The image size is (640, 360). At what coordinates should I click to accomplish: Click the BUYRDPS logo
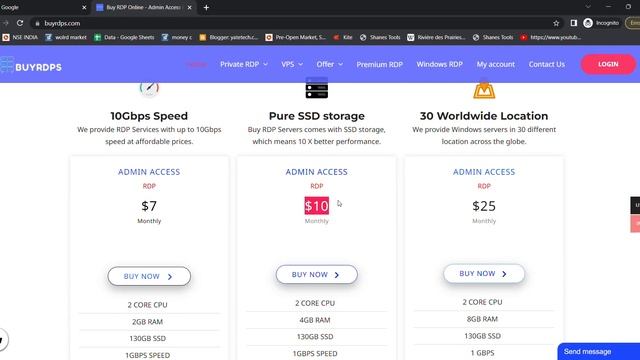coord(31,65)
